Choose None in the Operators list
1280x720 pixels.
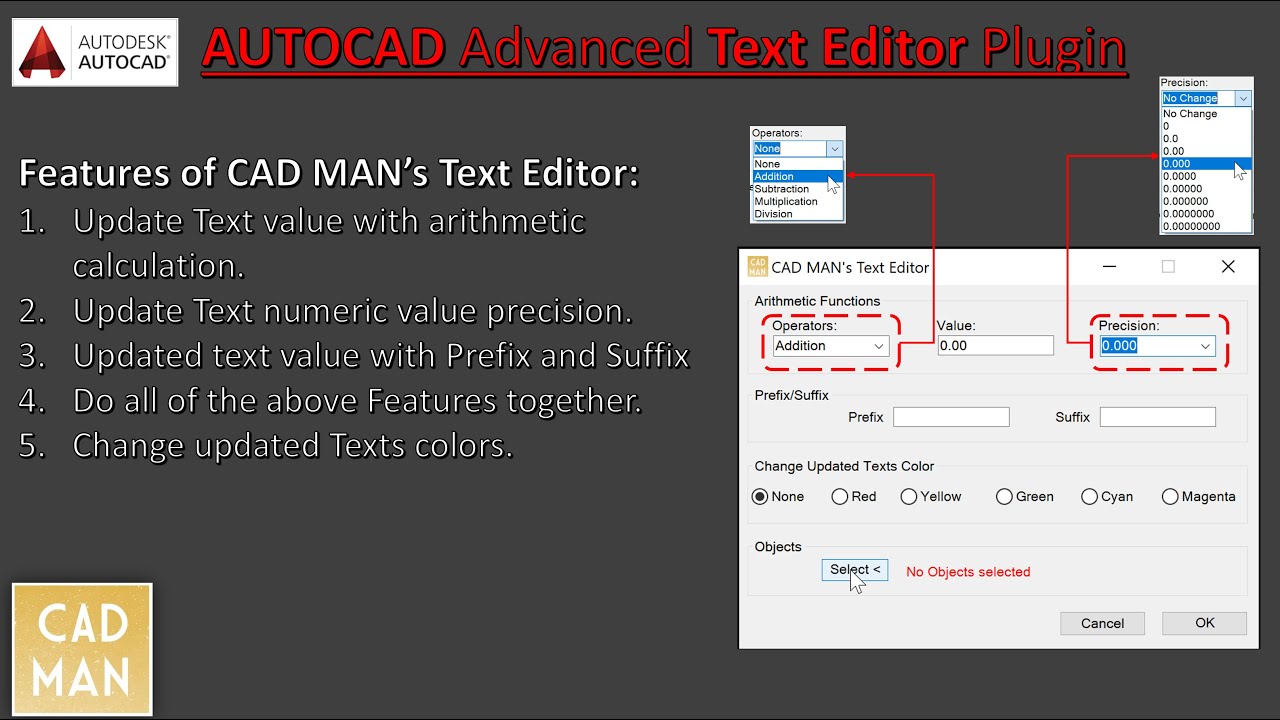pyautogui.click(x=798, y=164)
